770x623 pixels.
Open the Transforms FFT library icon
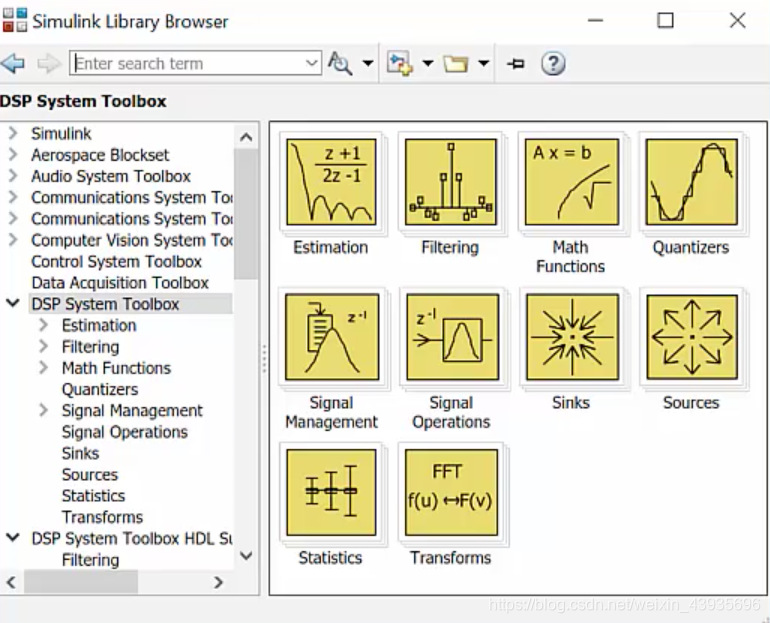[x=451, y=492]
